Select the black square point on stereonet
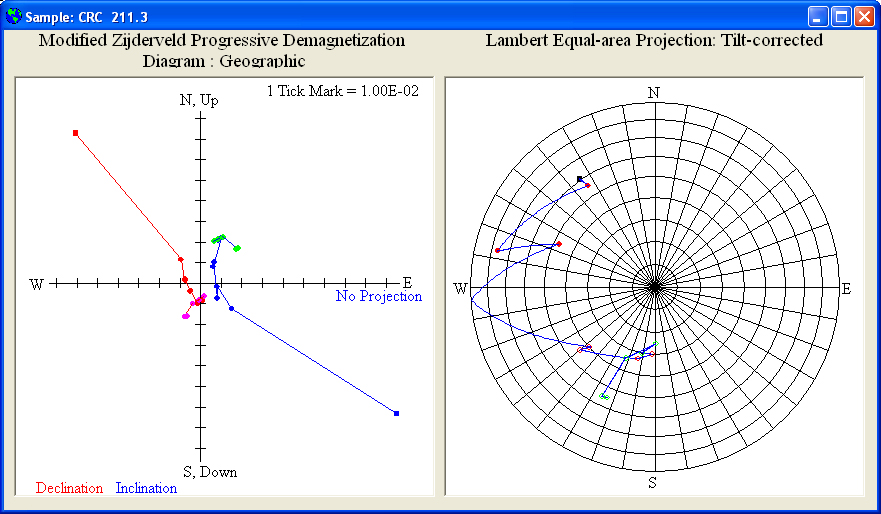The height and width of the screenshot is (514, 881). point(579,179)
